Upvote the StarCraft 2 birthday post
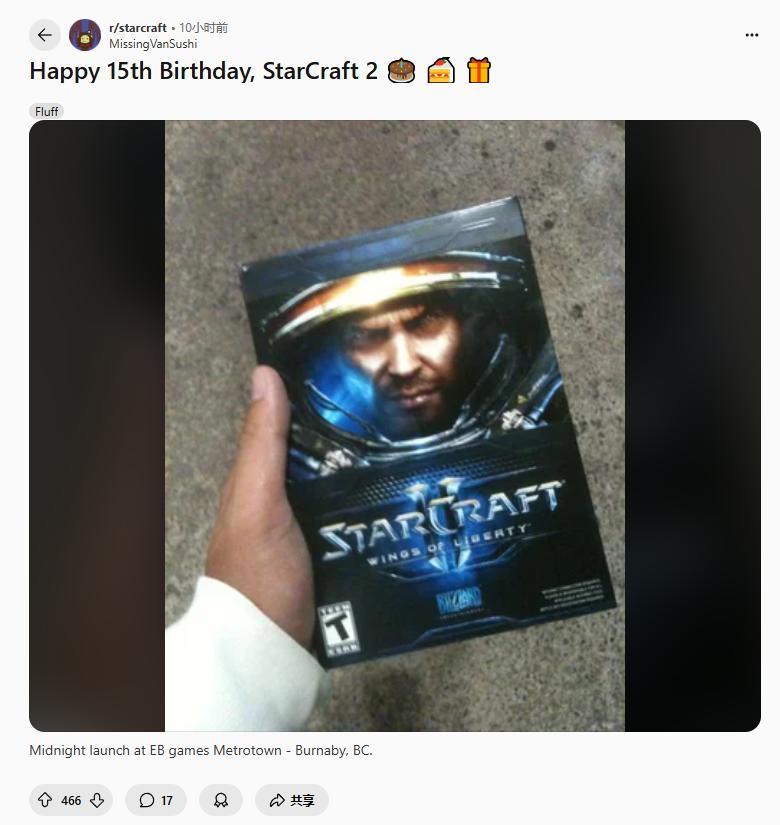 tap(45, 800)
